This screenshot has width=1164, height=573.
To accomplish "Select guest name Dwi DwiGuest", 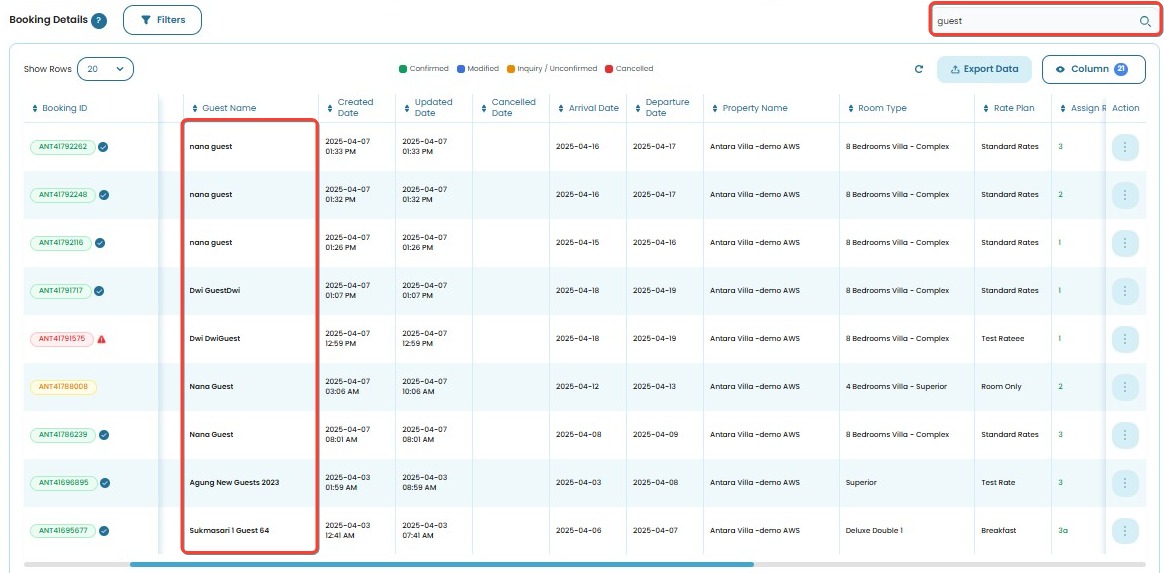I will (215, 339).
